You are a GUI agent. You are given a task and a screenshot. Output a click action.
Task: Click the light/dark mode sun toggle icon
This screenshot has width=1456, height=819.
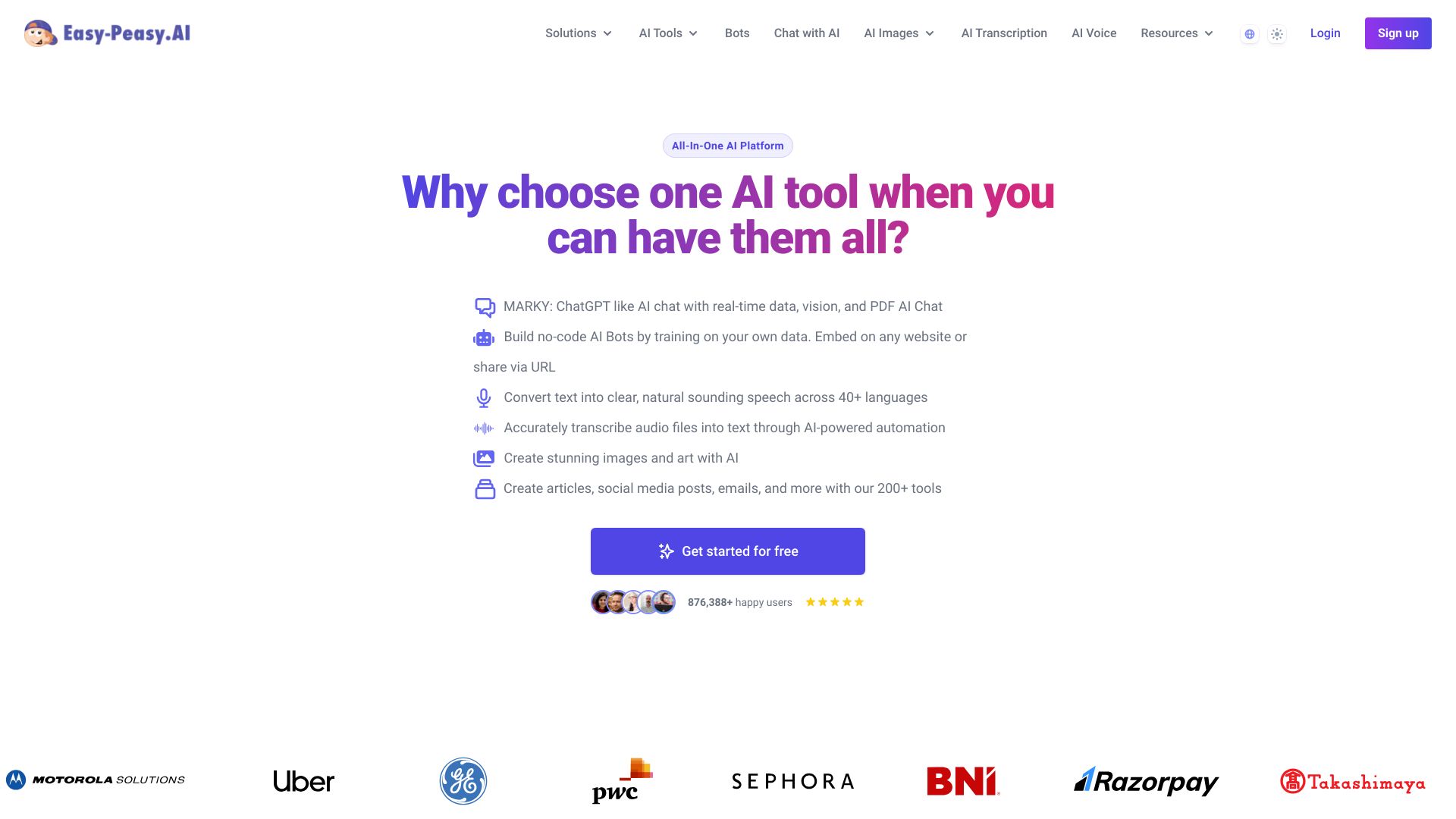pos(1278,33)
